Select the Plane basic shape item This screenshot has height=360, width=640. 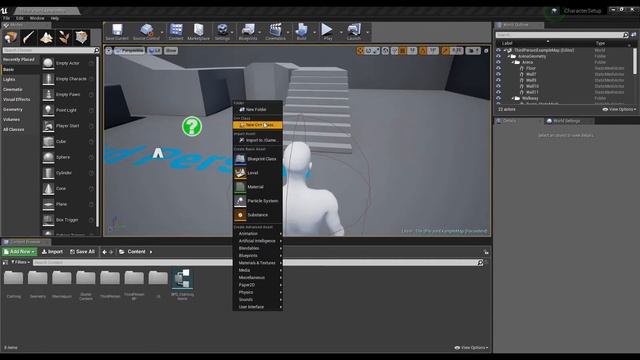pos(68,204)
